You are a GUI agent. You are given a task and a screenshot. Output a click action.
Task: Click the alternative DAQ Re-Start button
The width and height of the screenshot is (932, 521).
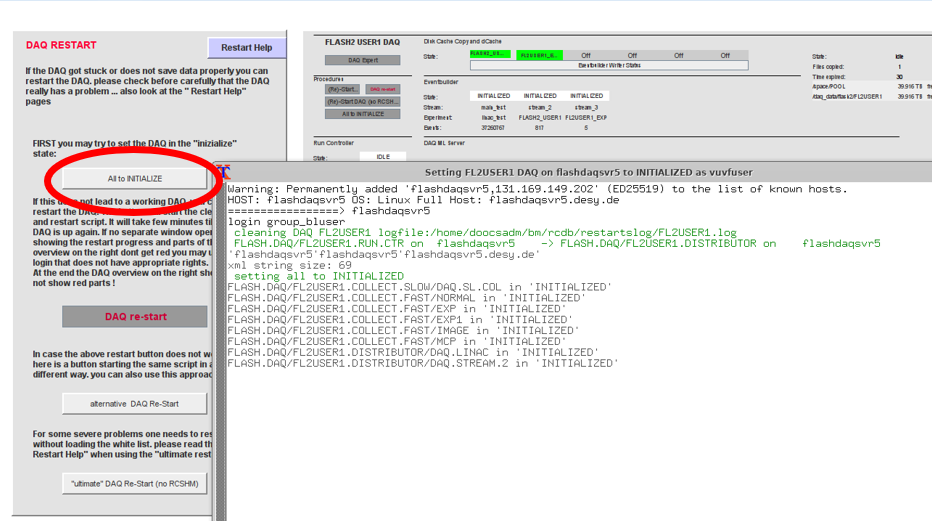pos(134,404)
